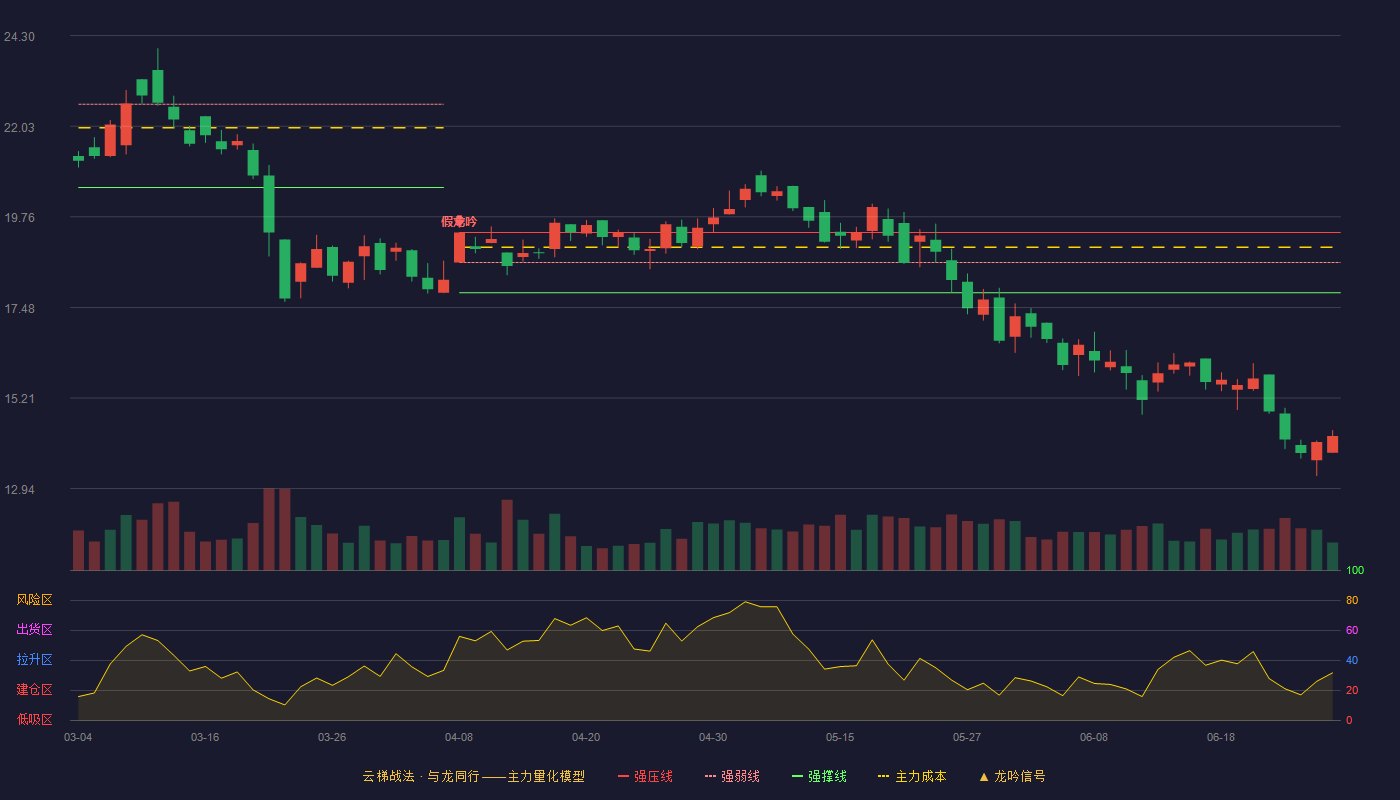Image resolution: width=1400 pixels, height=800 pixels.
Task: Select the 06-08 date label
Action: click(1094, 737)
